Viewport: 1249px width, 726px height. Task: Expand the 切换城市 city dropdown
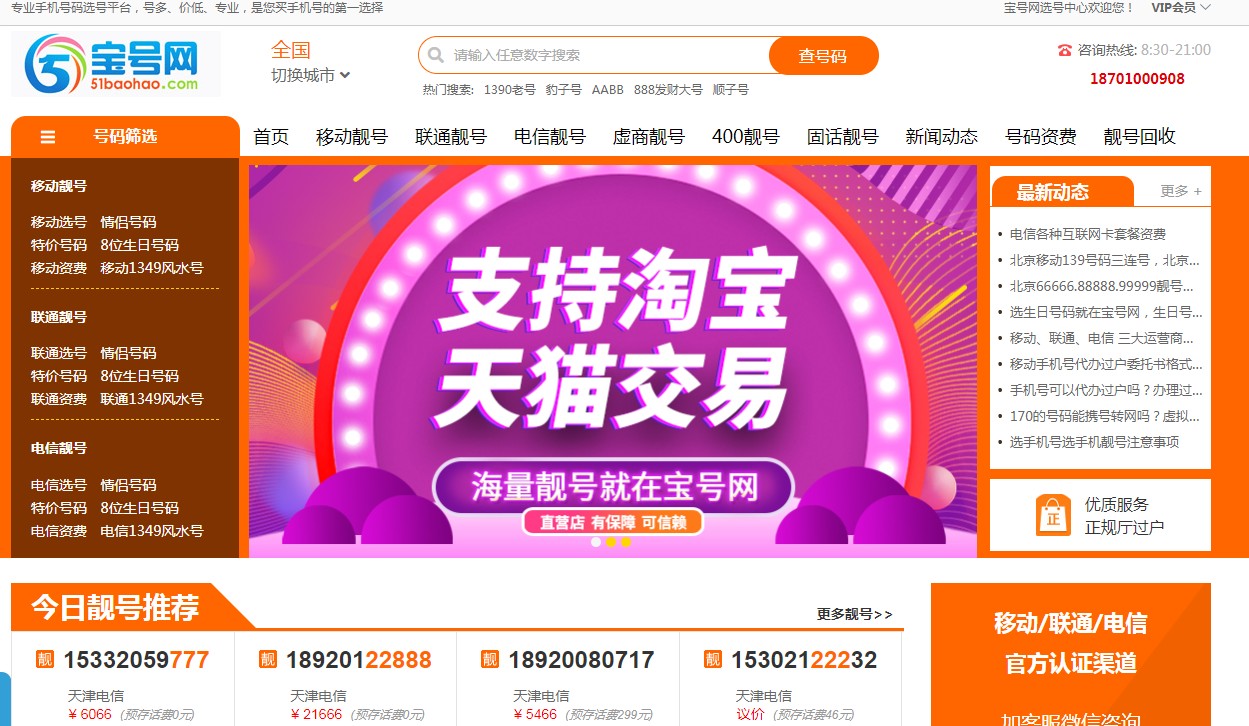tap(310, 75)
